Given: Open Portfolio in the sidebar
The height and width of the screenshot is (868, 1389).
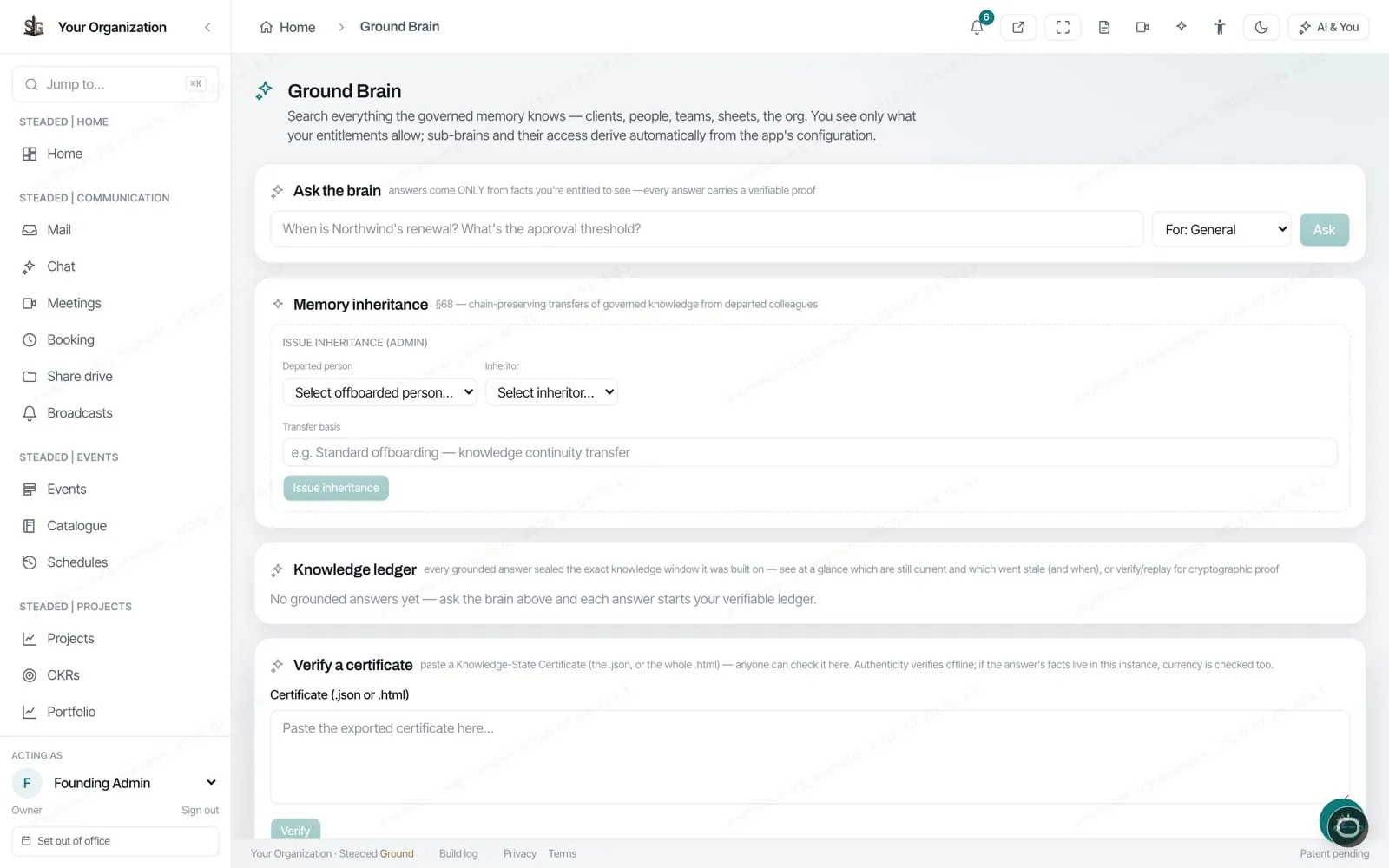Looking at the screenshot, I should (x=115, y=712).
